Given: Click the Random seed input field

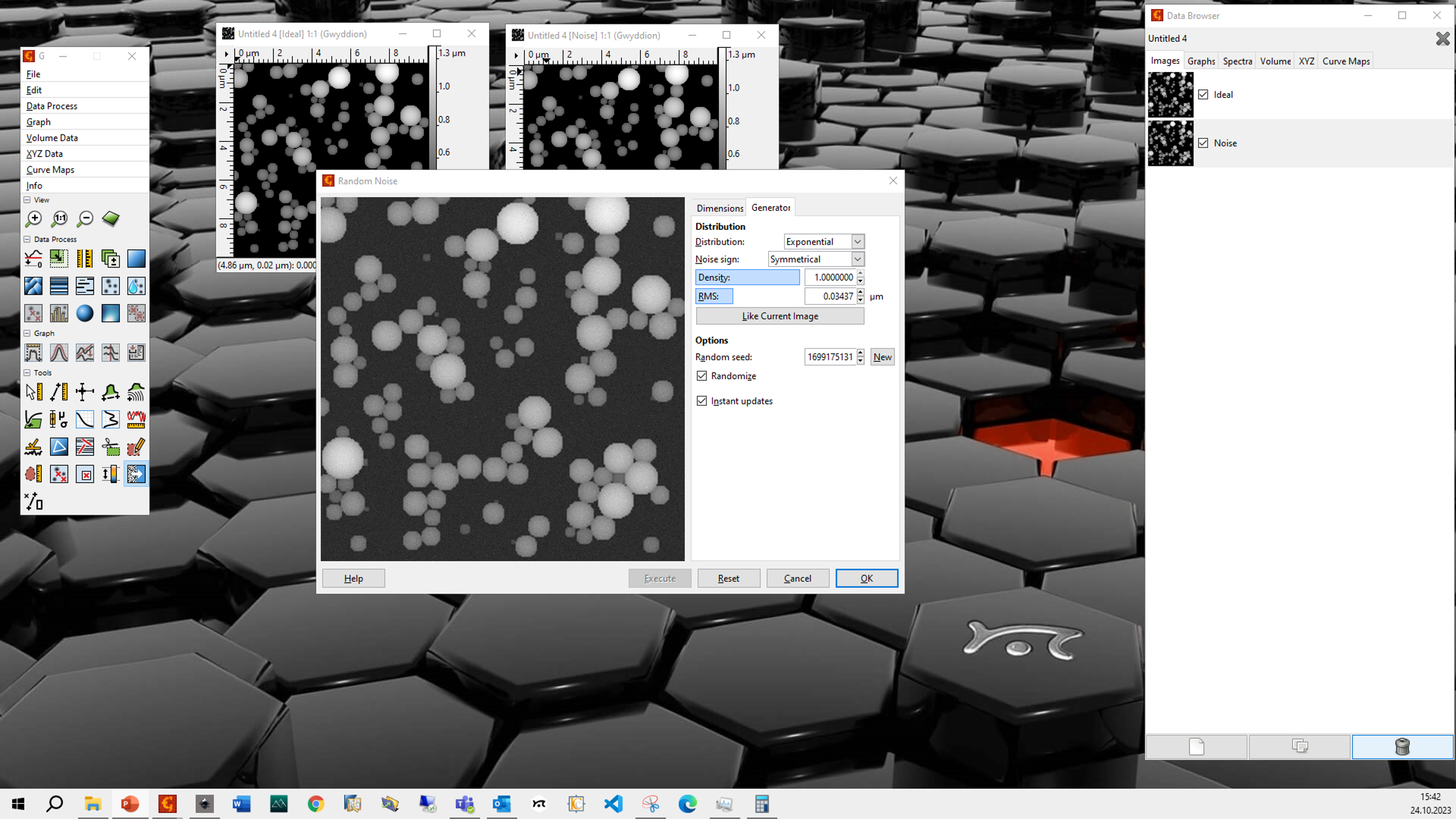Looking at the screenshot, I should (830, 356).
